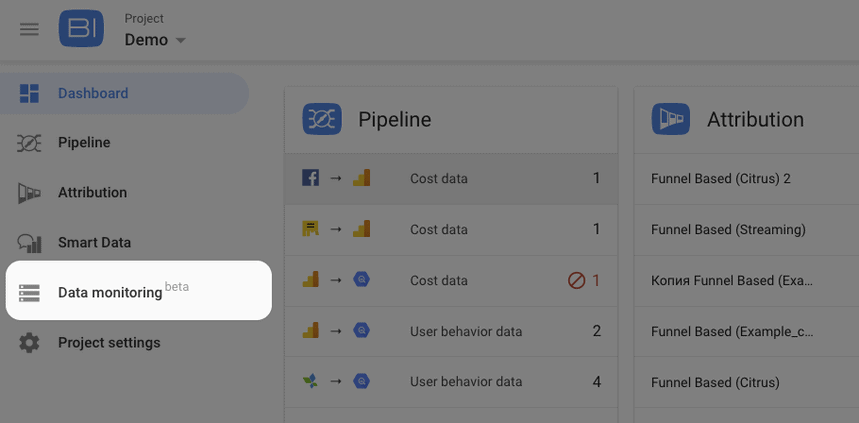Open Funnel Based (Streaming) model

pos(728,229)
